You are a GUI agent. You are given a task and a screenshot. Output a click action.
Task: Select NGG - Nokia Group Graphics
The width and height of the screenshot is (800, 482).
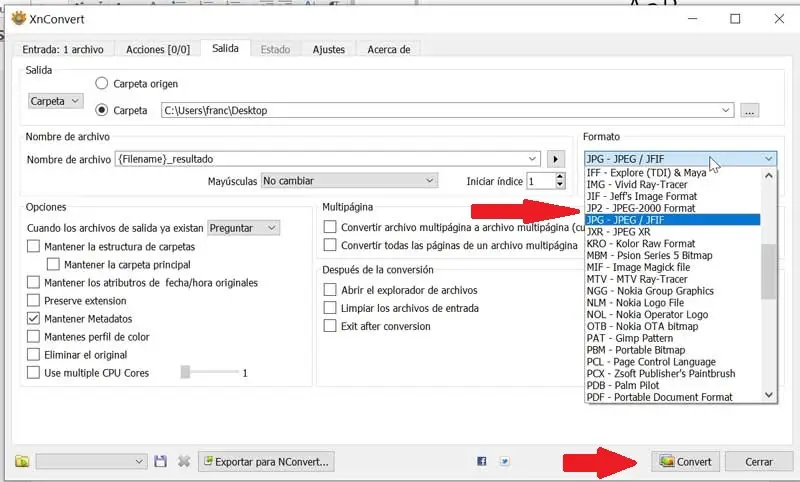click(672, 291)
